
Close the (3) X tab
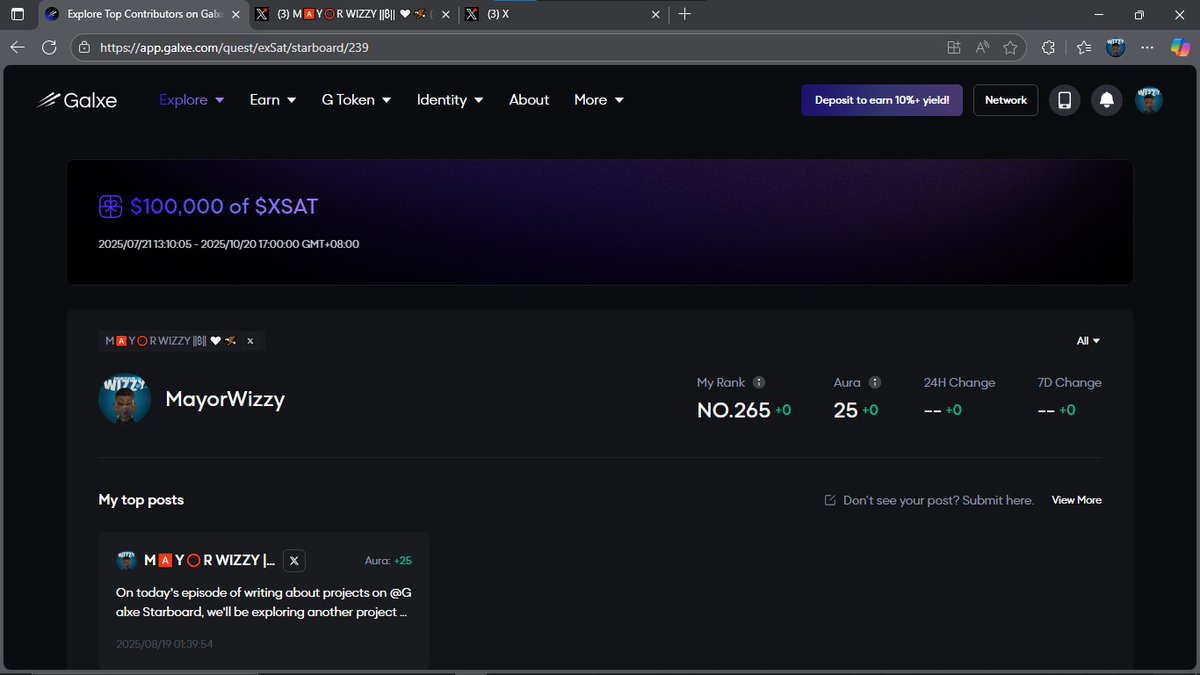coord(655,15)
